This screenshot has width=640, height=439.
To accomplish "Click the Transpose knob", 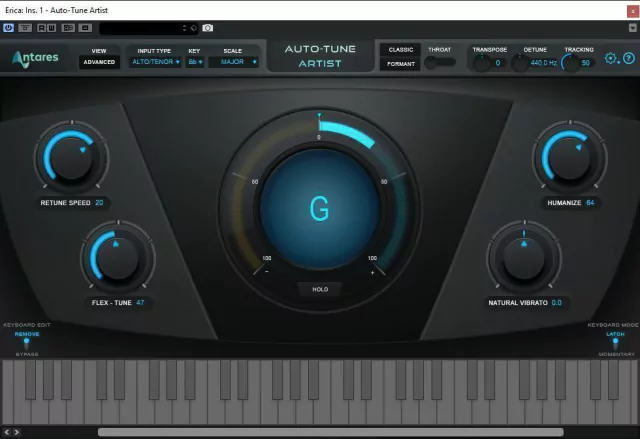I will pyautogui.click(x=482, y=63).
